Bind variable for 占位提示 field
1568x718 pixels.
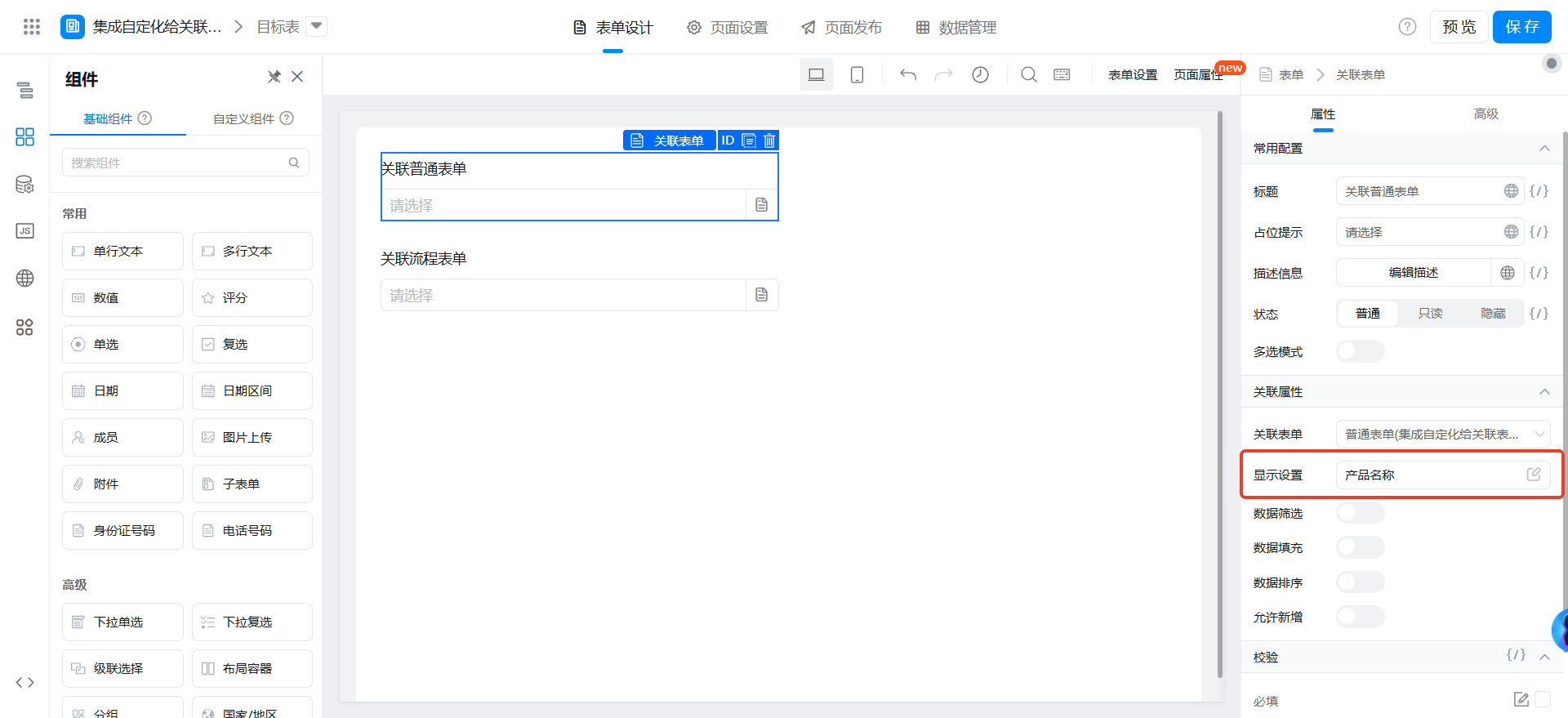pyautogui.click(x=1539, y=231)
